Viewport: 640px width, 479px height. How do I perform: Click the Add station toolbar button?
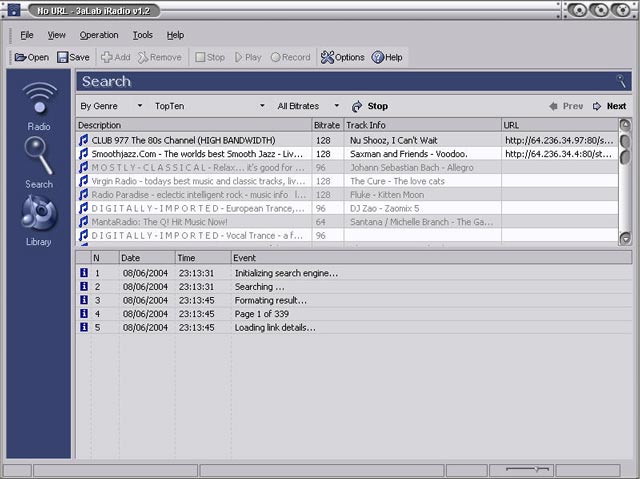point(116,58)
